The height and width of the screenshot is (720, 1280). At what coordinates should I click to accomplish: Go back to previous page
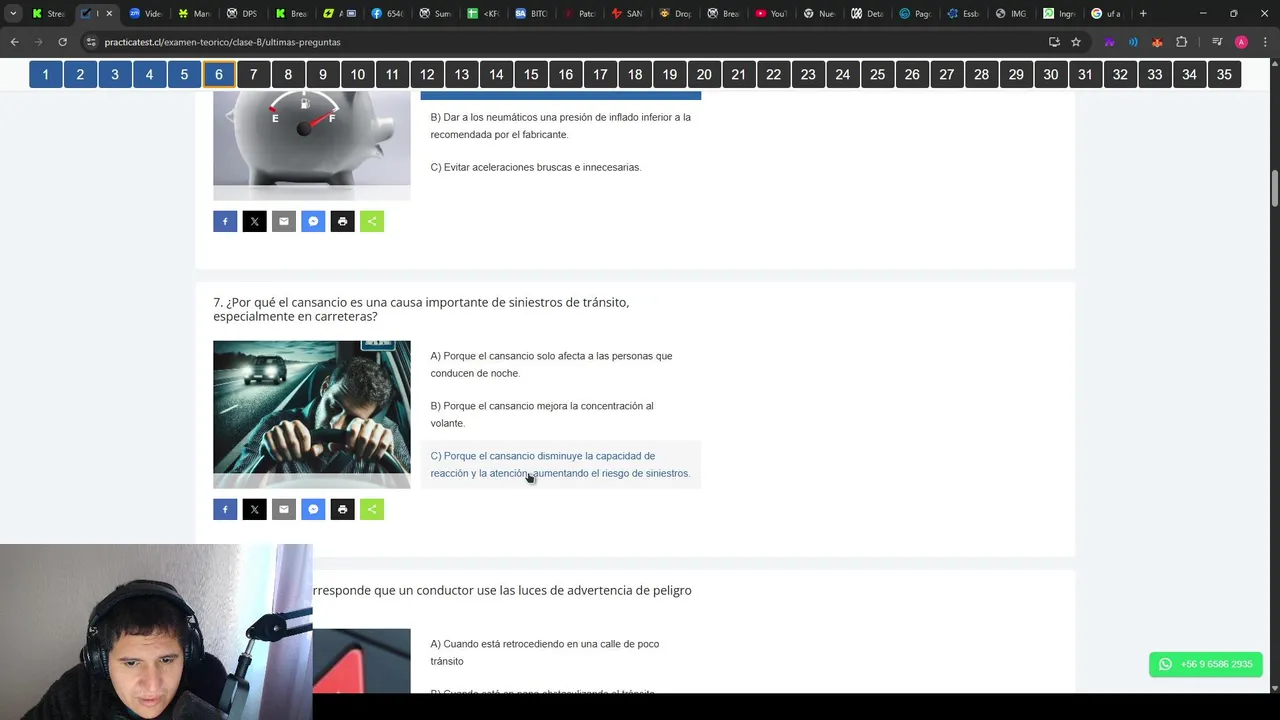[x=14, y=42]
